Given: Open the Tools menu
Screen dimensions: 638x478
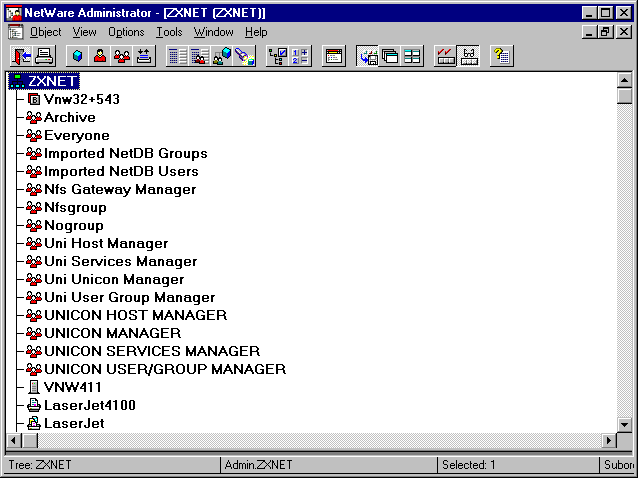Looking at the screenshot, I should point(169,32).
